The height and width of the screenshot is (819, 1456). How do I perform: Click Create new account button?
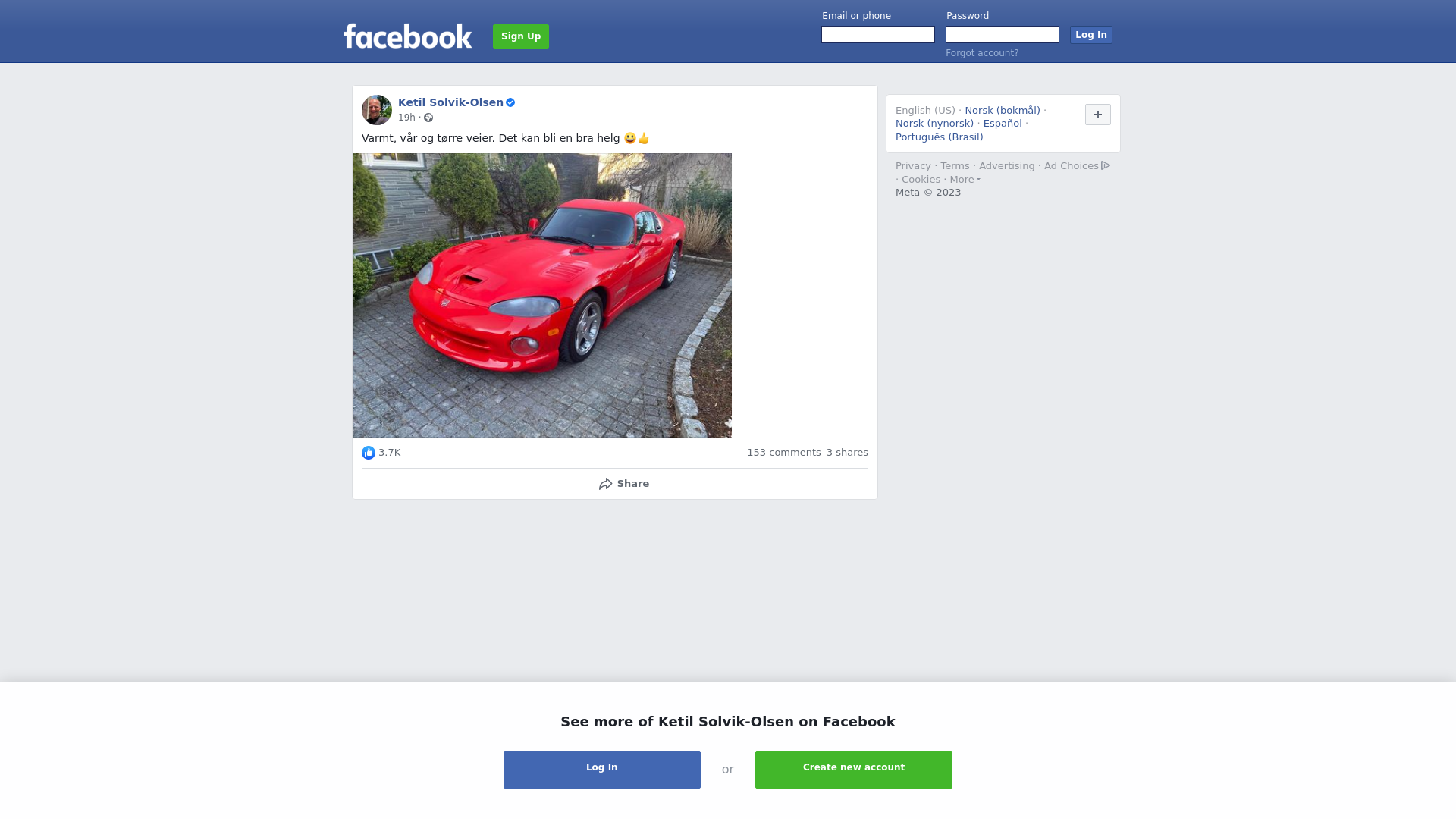tap(854, 770)
